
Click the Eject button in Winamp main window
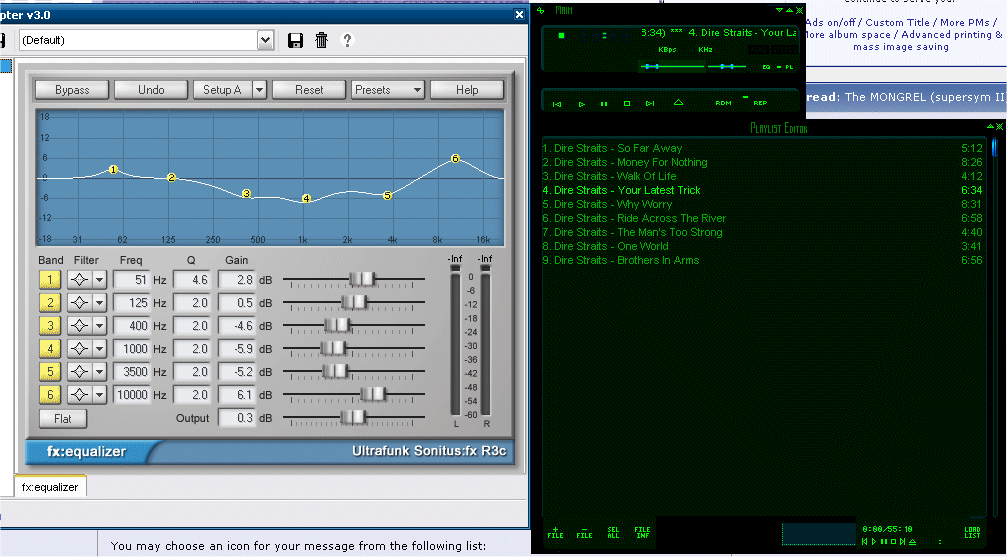click(x=678, y=103)
